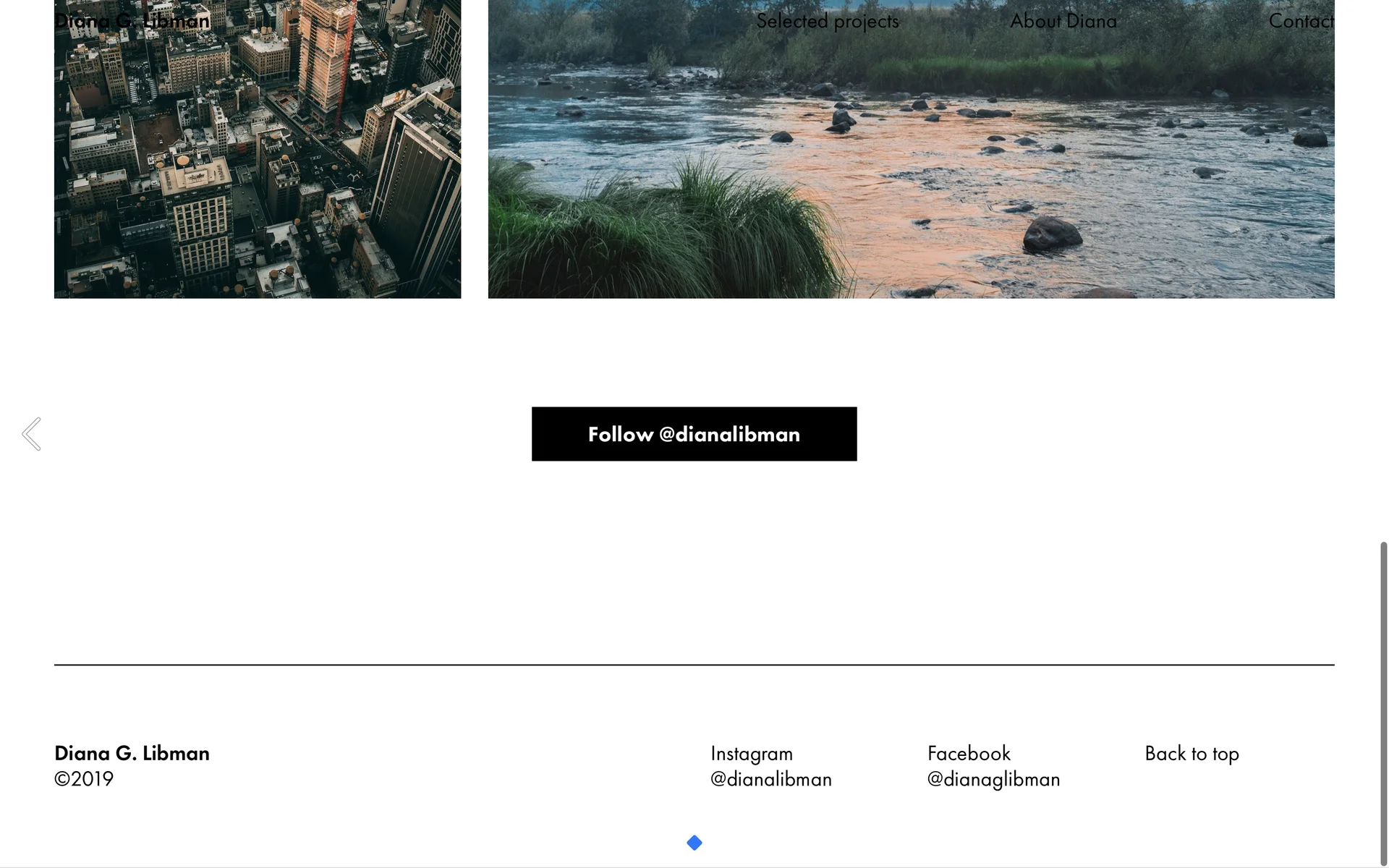Click the Instagram footer link

click(752, 754)
